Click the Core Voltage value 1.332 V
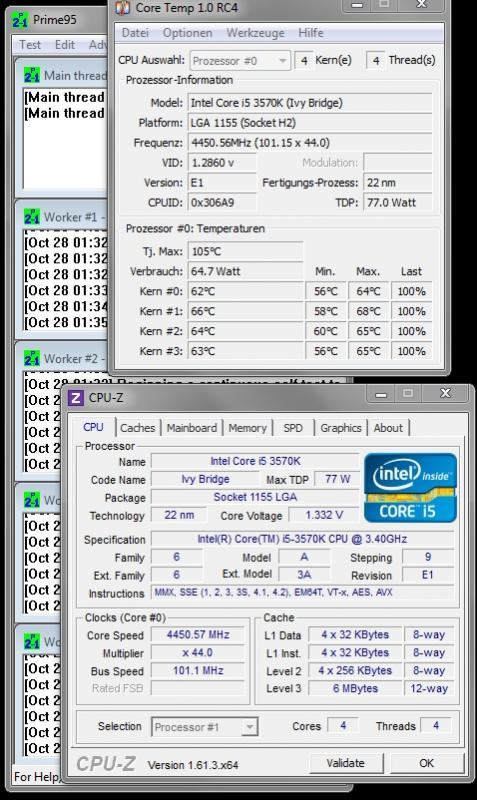The image size is (477, 800). [x=324, y=515]
